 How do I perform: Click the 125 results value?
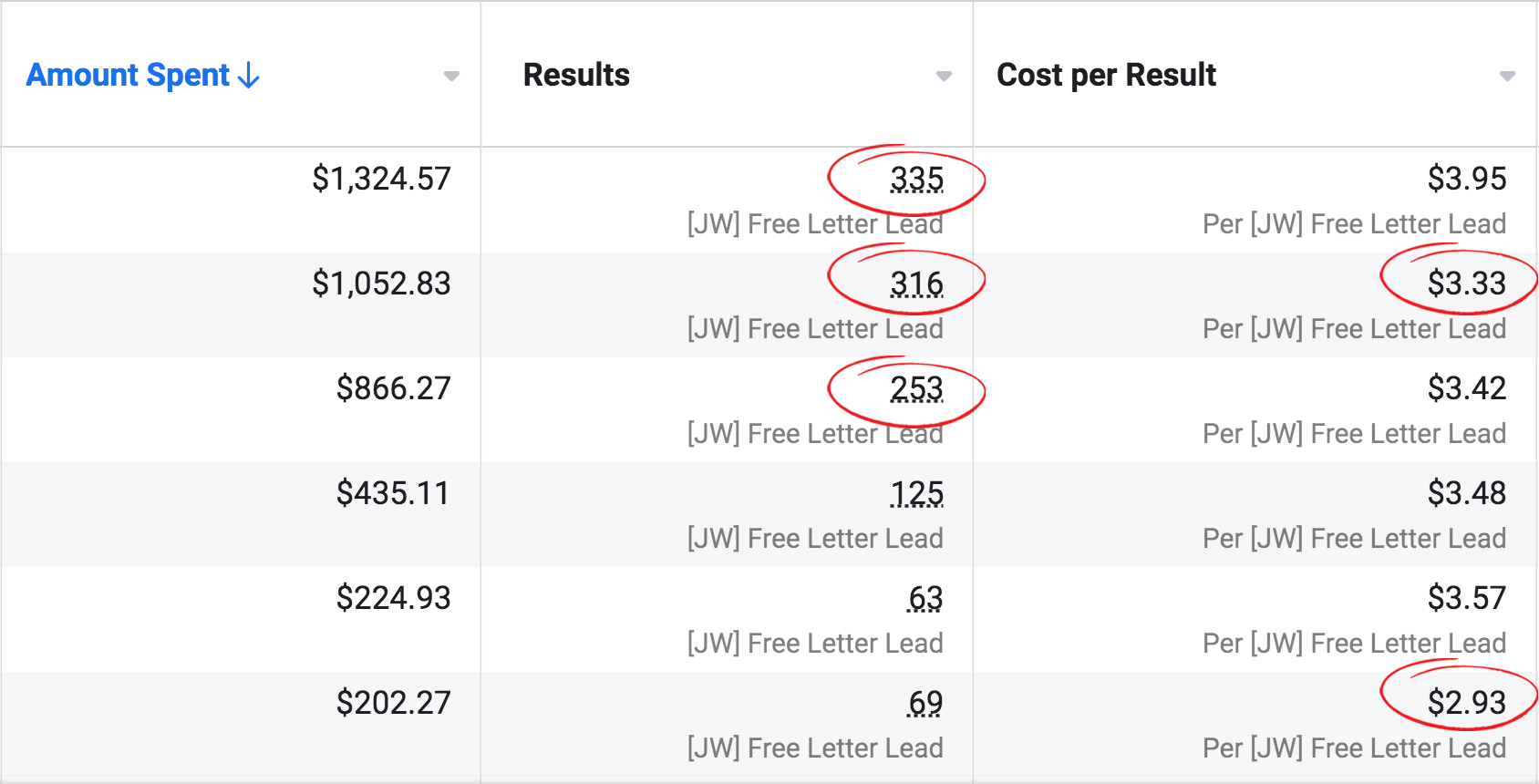pyautogui.click(x=916, y=494)
